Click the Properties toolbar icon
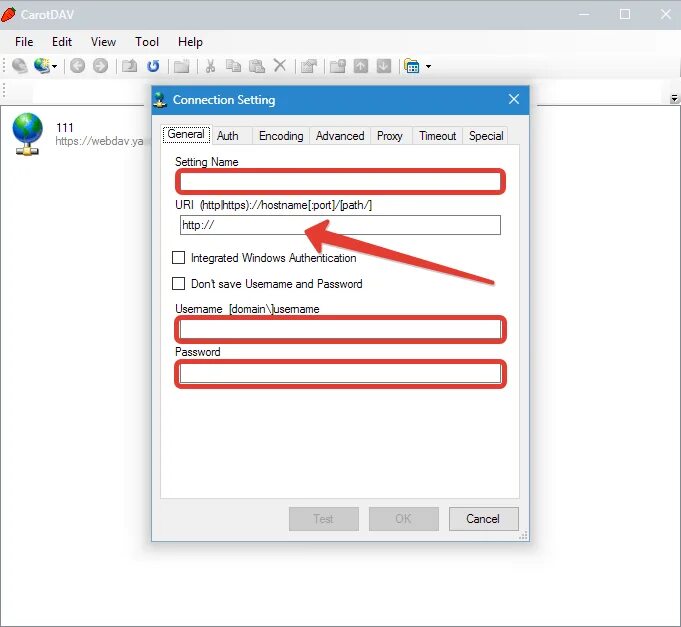681x627 pixels. pos(309,66)
